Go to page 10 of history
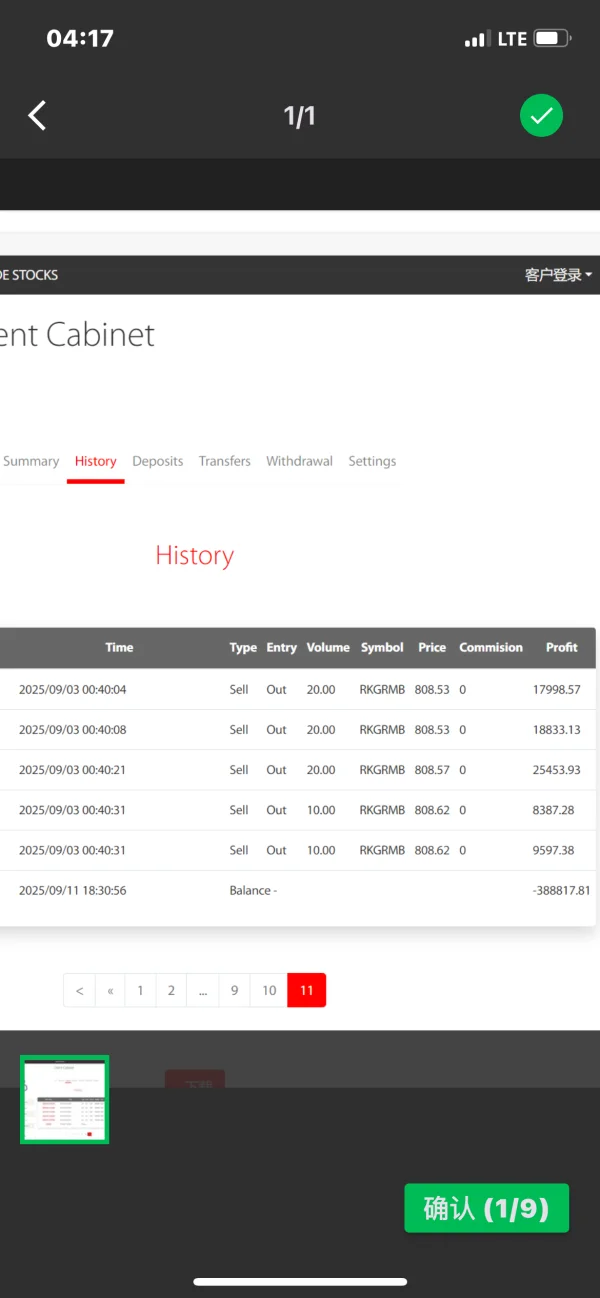 tap(269, 990)
